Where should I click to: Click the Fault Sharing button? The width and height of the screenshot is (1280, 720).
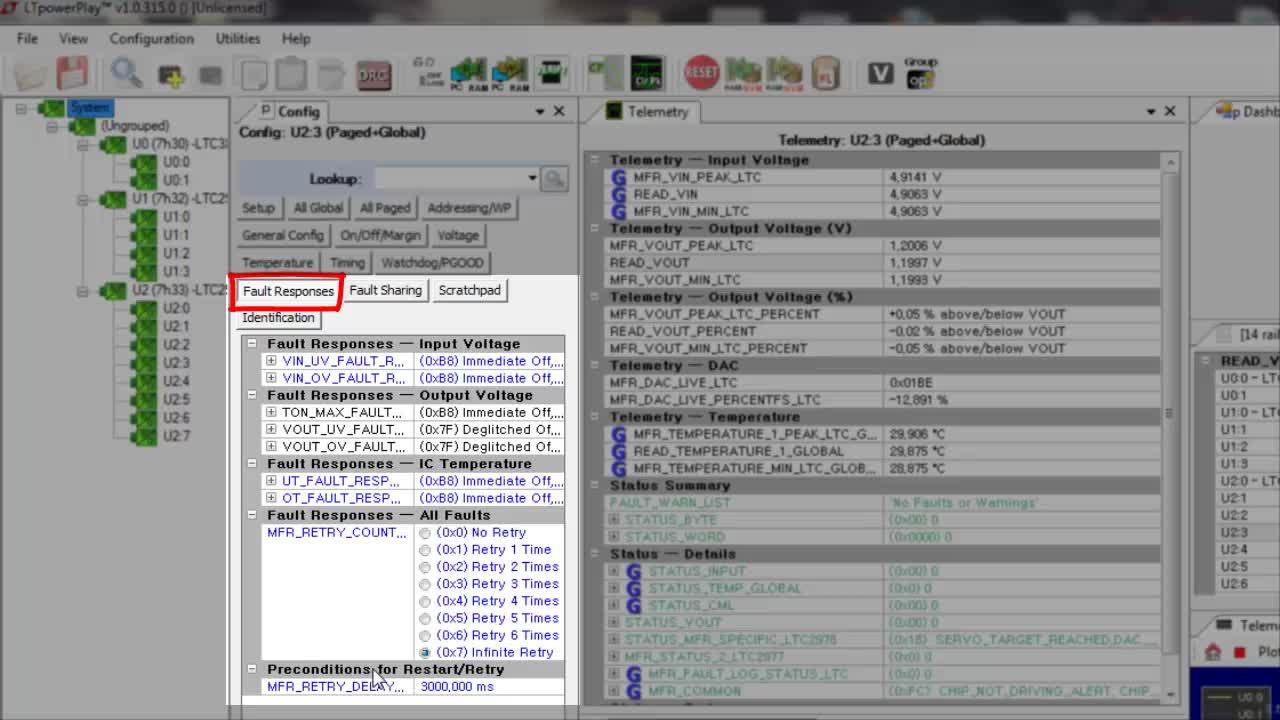pos(385,290)
